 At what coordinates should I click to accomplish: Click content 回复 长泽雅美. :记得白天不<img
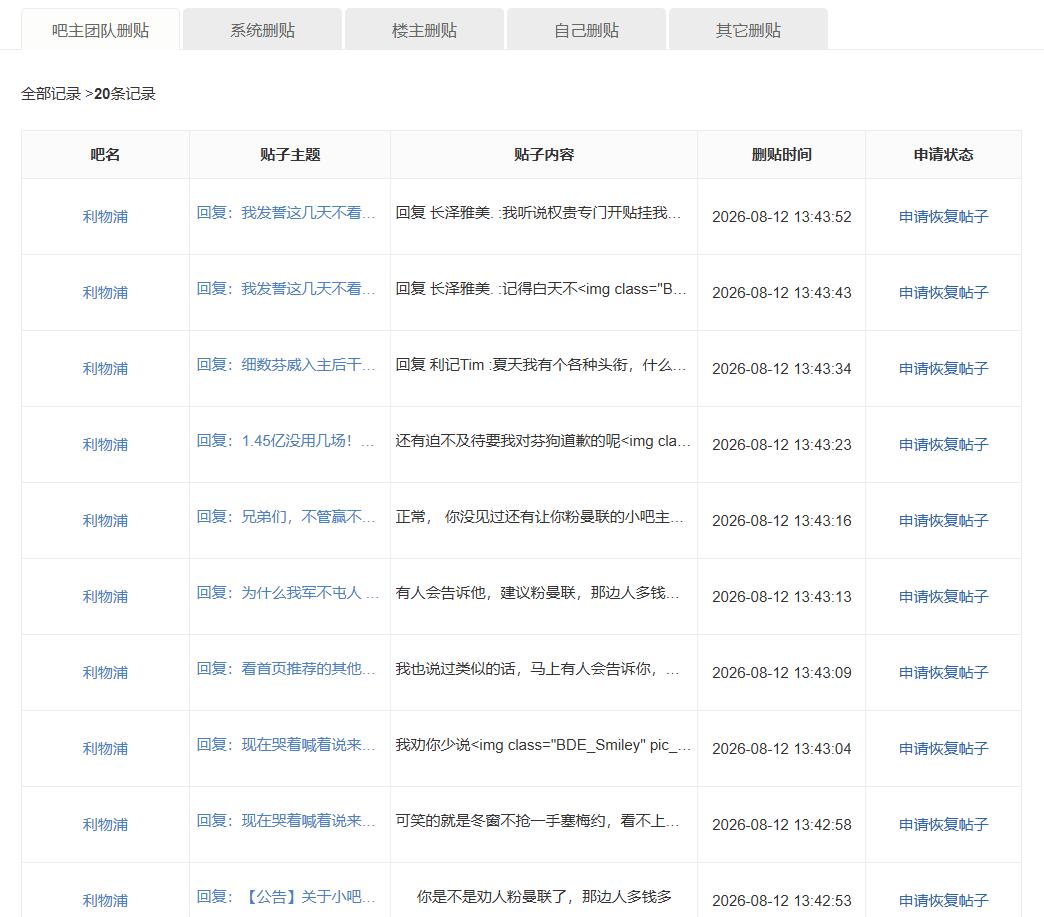point(541,288)
